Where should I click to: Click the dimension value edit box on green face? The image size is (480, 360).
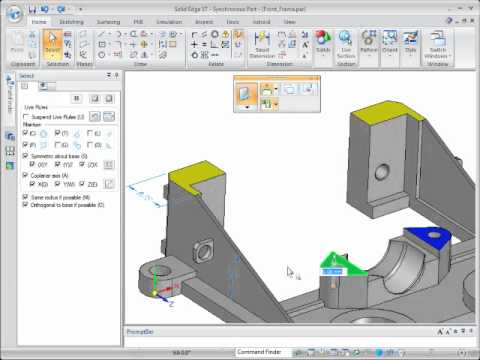[333, 272]
